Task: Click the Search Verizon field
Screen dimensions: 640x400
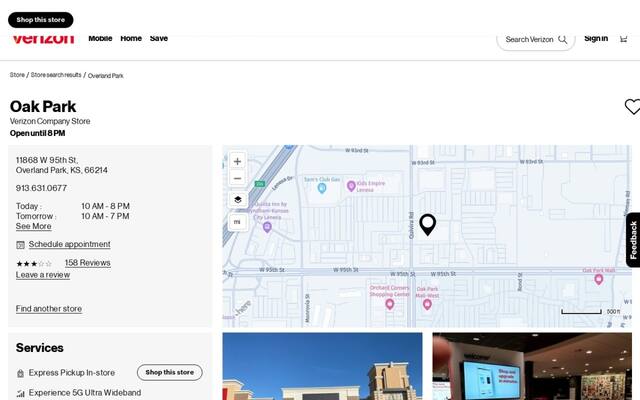Action: tap(536, 40)
